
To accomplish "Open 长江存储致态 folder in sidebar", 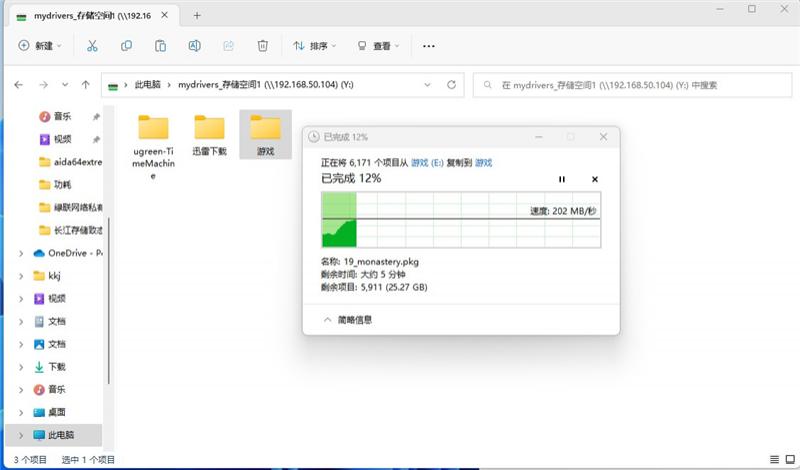I will pyautogui.click(x=70, y=230).
